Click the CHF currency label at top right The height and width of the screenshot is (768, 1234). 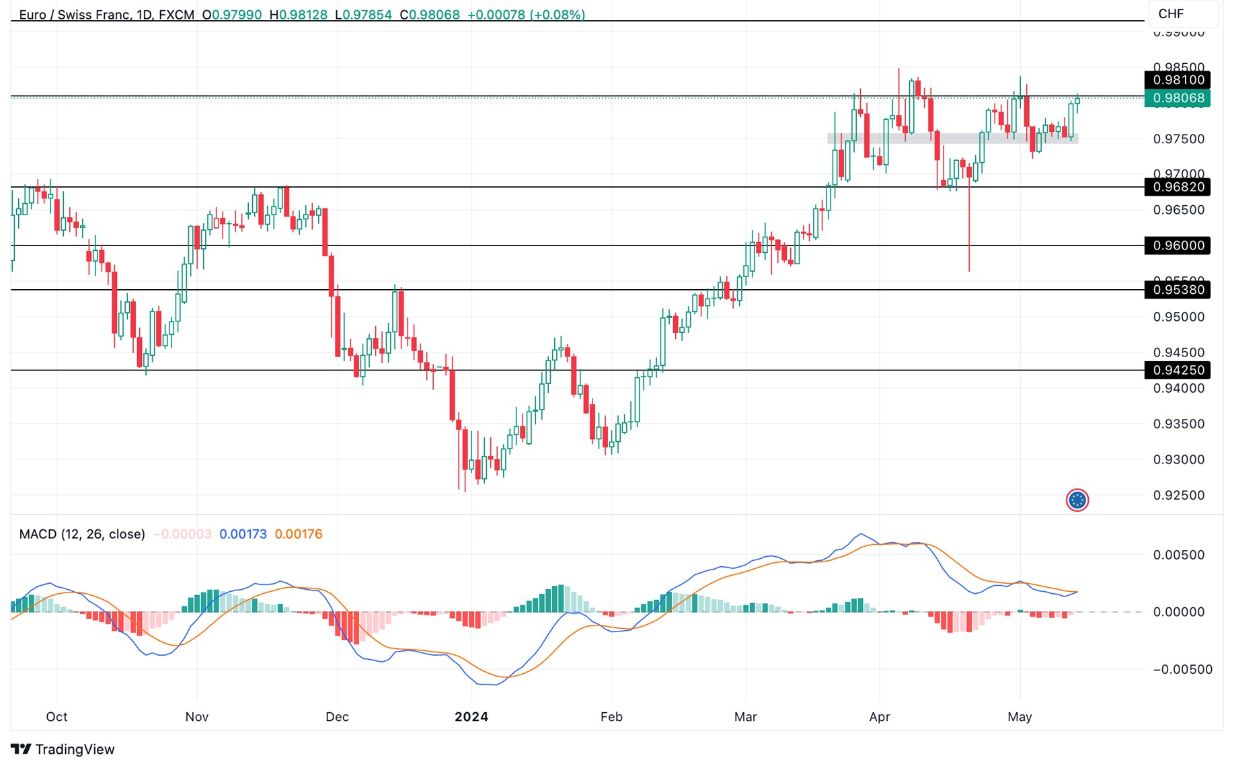(x=1171, y=14)
